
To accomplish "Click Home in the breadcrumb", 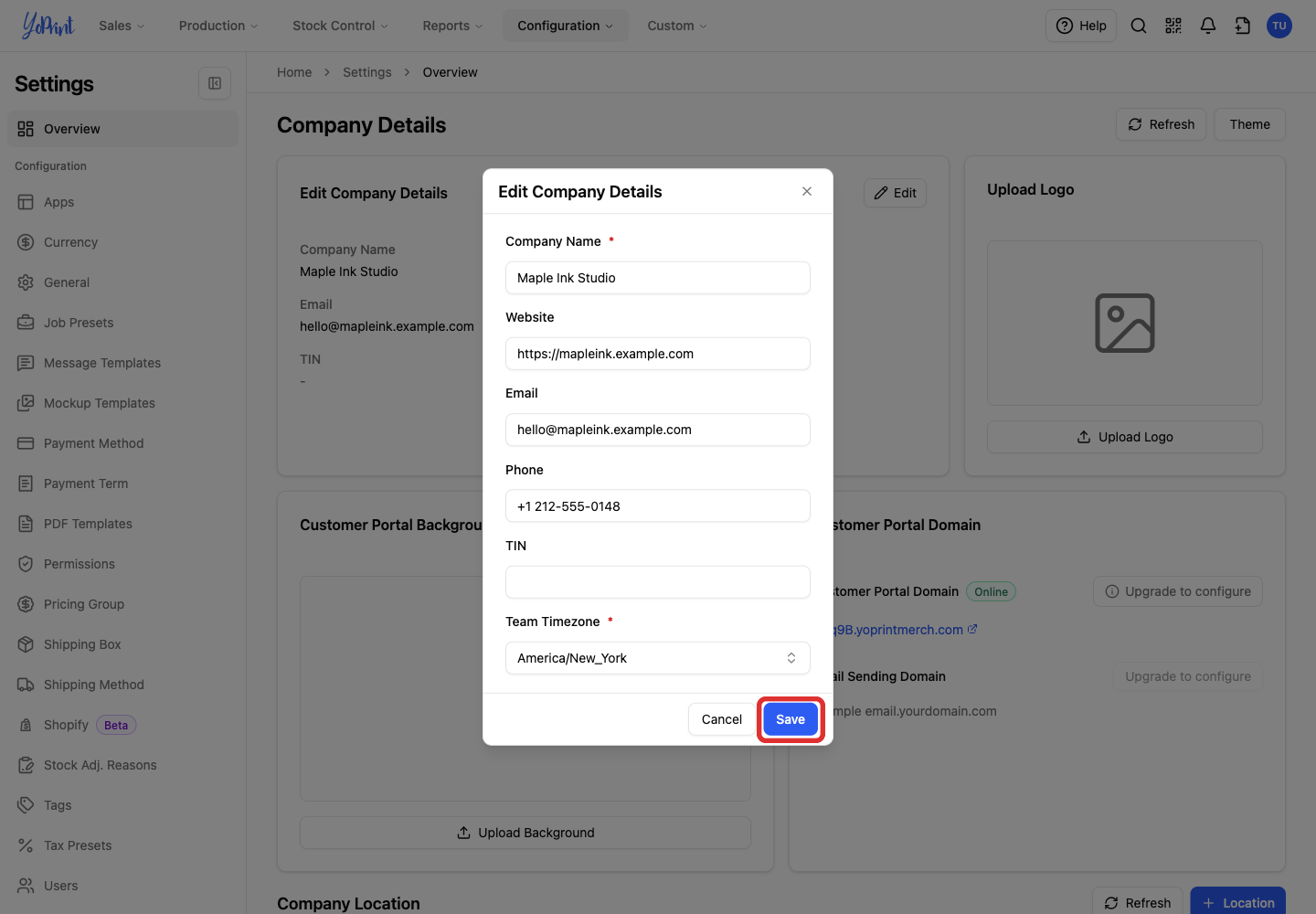I will (294, 72).
